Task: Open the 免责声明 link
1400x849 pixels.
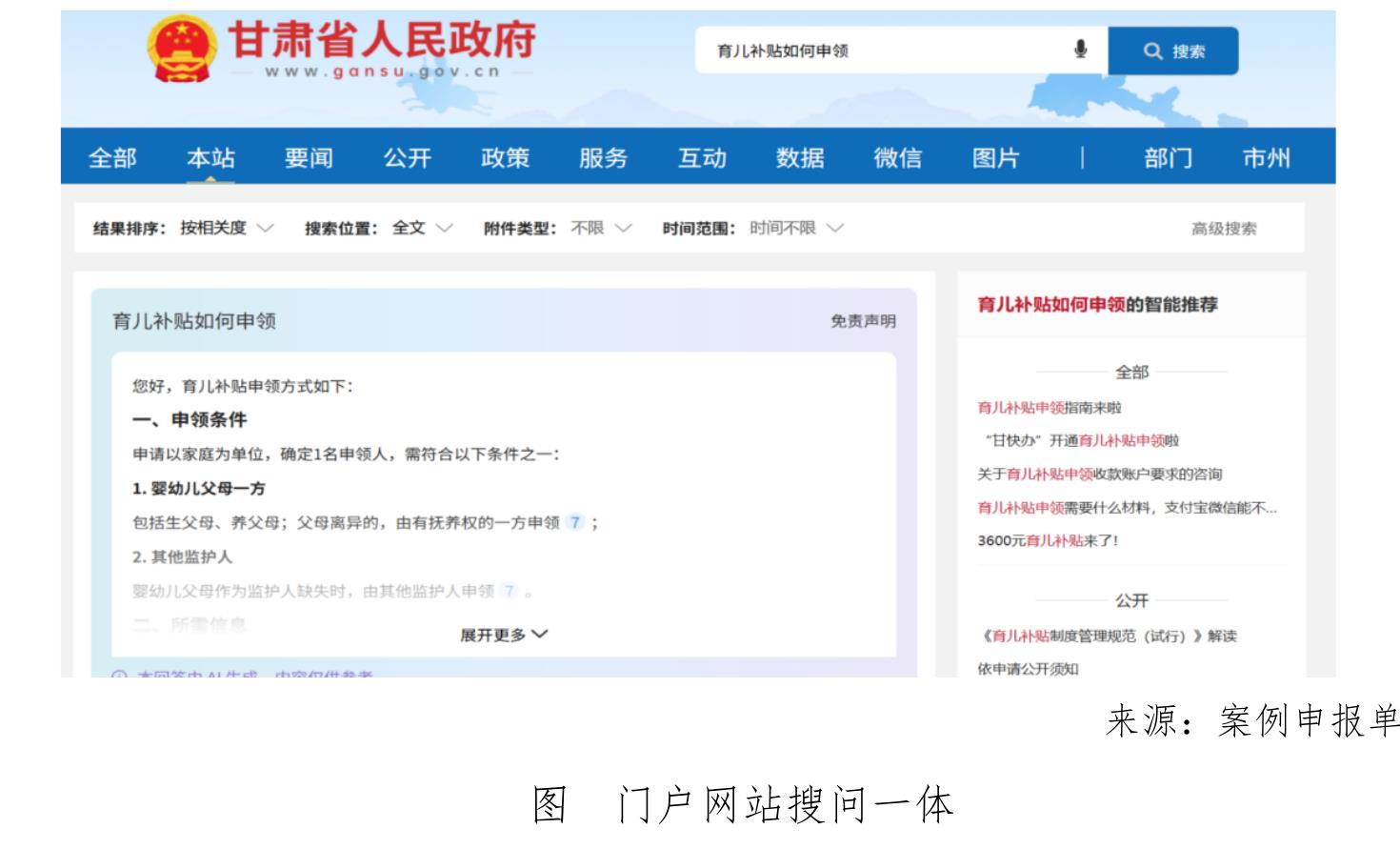Action: (863, 321)
